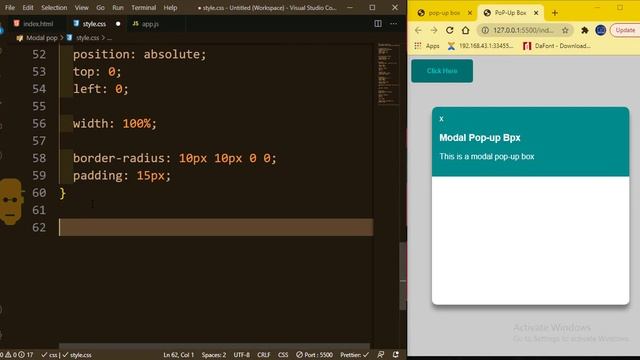Open editor More Actions ellipsis

pos(393,24)
